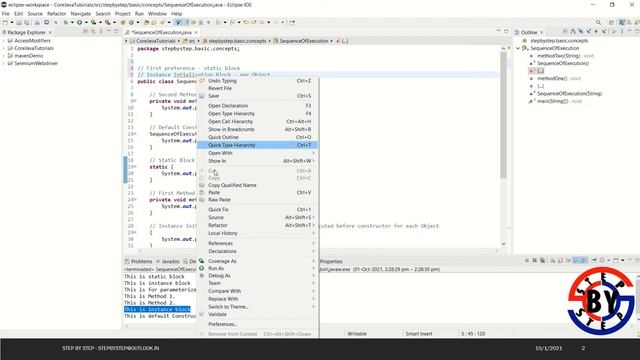Open the New button dropdown arrow
The width and height of the screenshot is (640, 360).
pos(12,22)
